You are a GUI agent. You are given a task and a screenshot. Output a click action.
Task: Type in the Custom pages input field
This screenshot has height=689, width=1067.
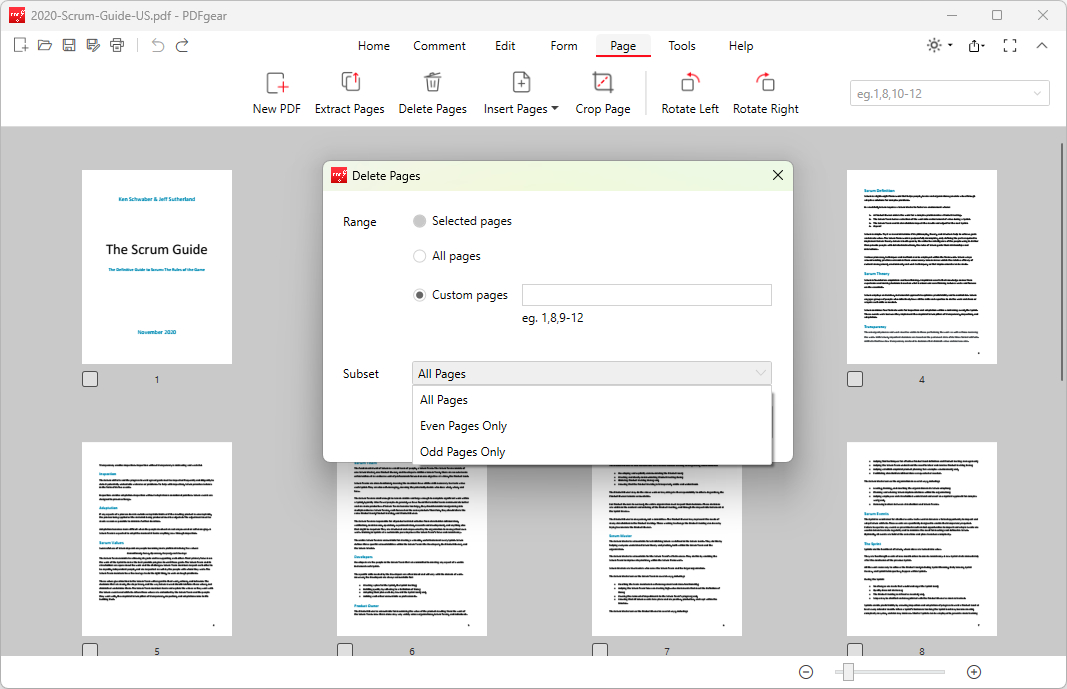pyautogui.click(x=646, y=294)
